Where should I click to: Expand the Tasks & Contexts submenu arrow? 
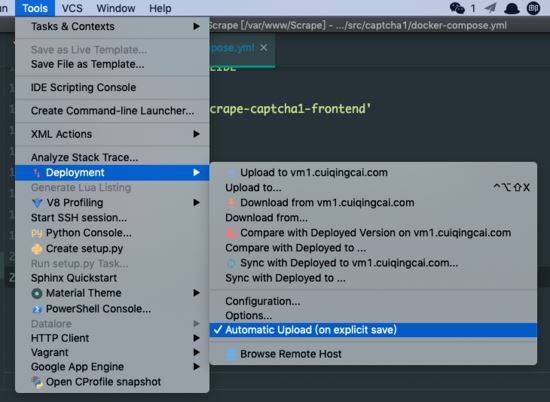196,26
